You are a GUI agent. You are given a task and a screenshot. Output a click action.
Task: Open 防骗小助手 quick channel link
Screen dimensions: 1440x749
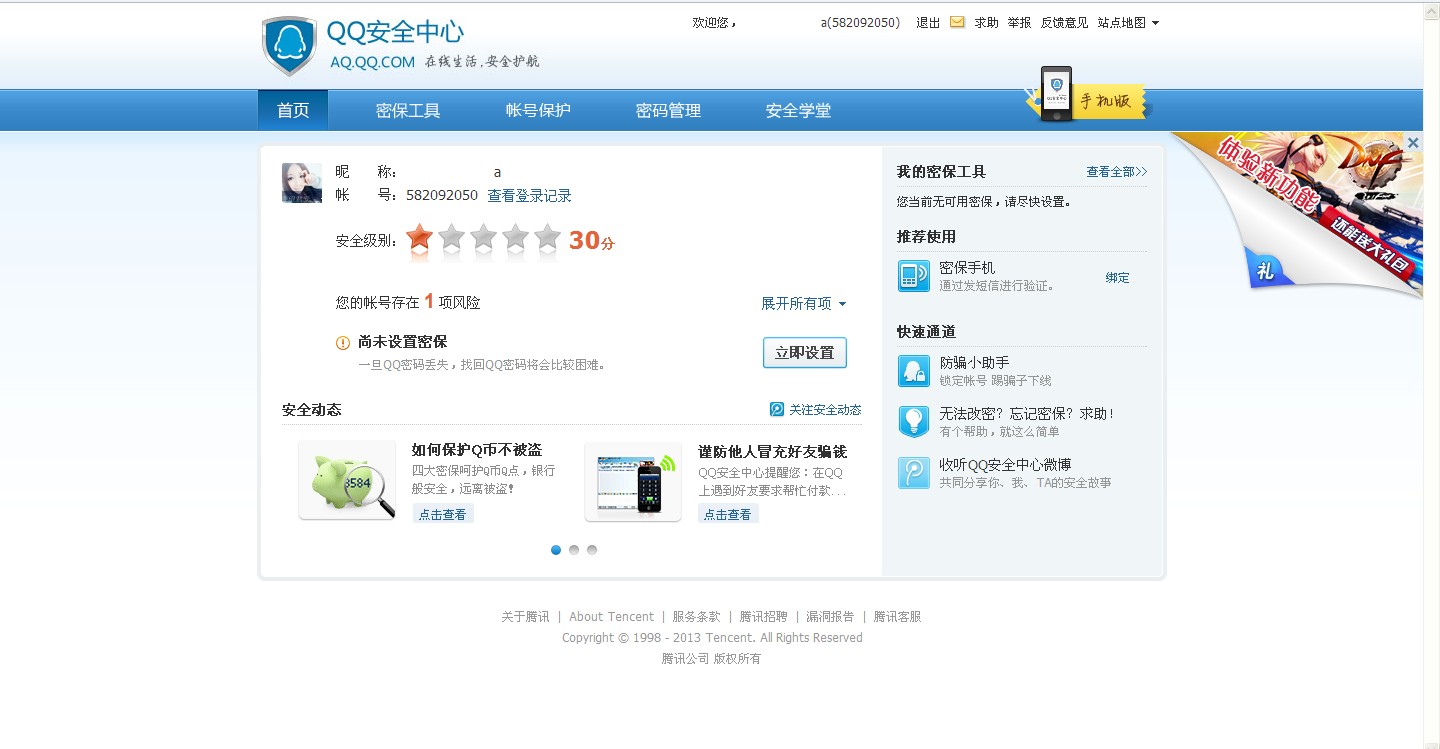[x=974, y=363]
